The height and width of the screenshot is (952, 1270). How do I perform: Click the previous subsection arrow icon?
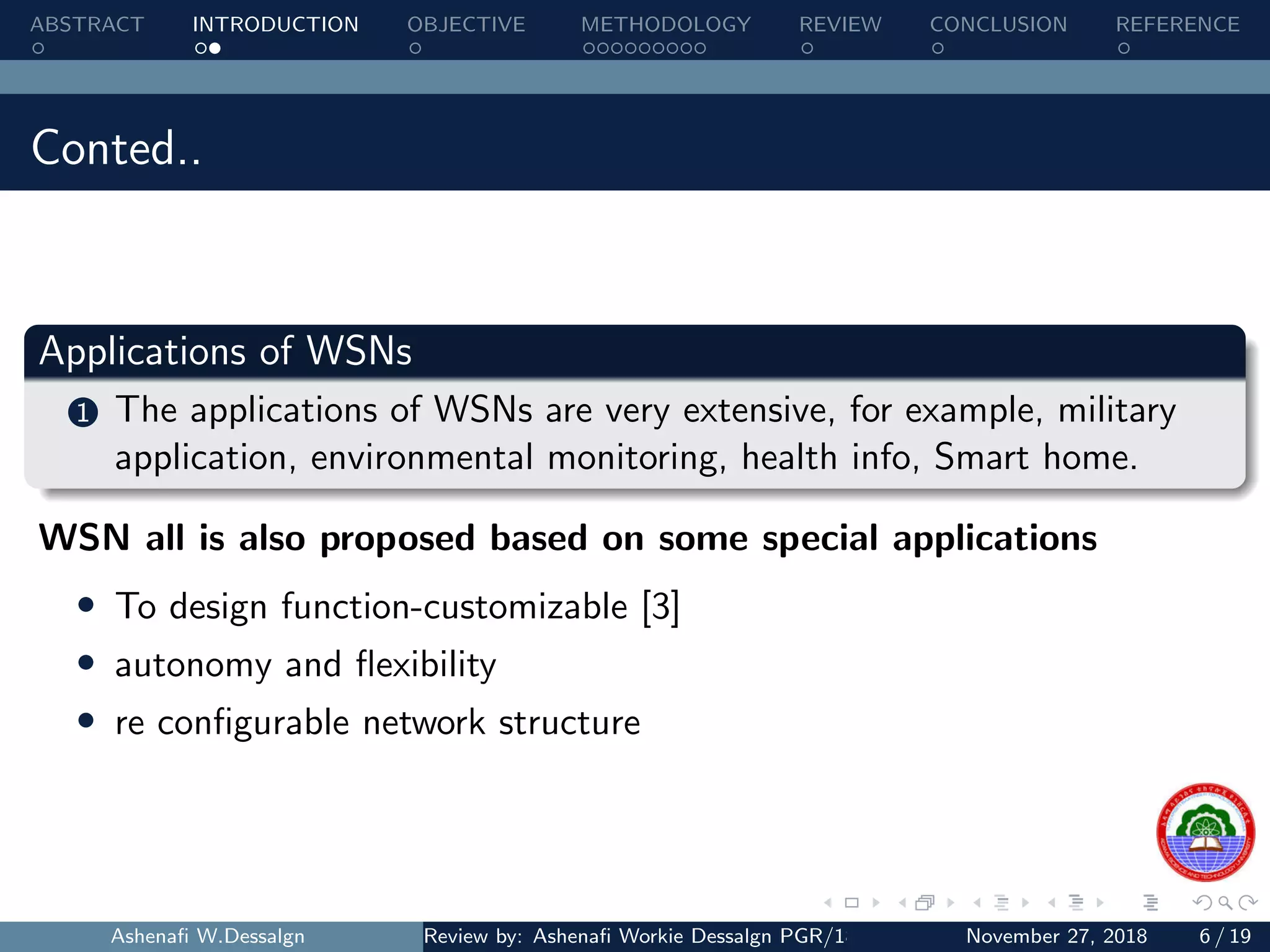click(977, 903)
